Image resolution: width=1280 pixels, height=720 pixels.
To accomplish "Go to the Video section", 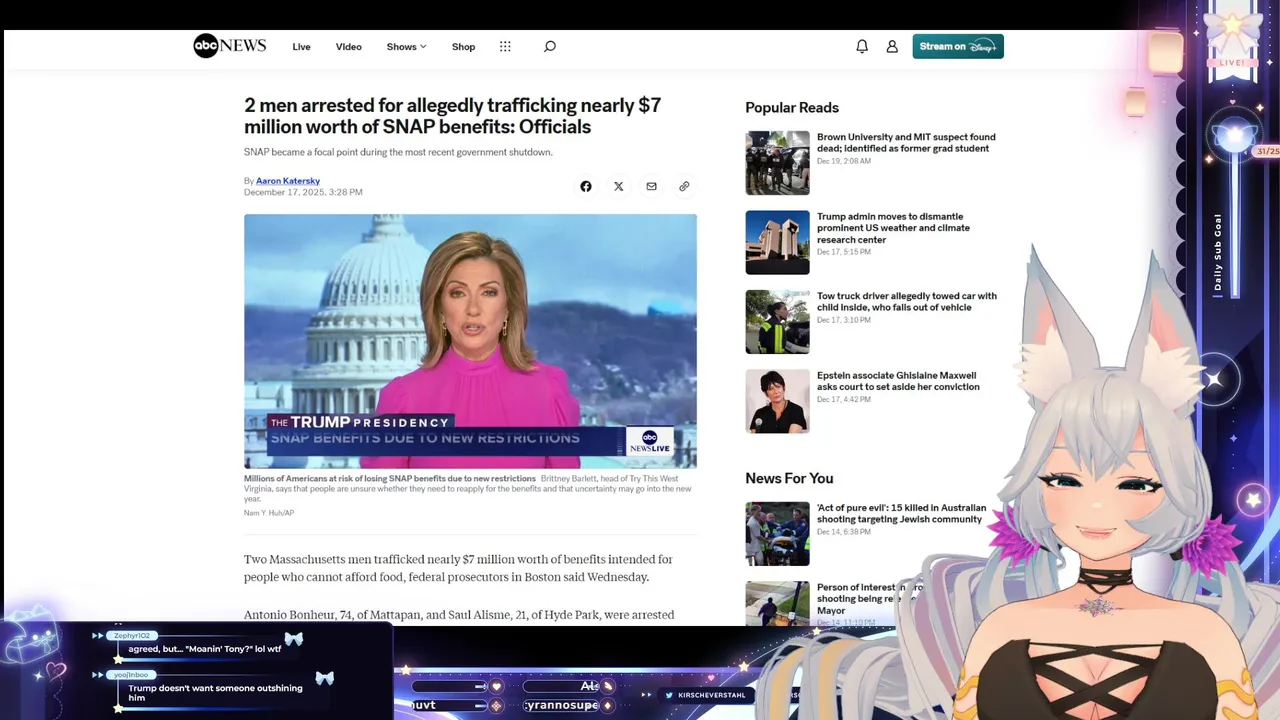I will (x=348, y=47).
